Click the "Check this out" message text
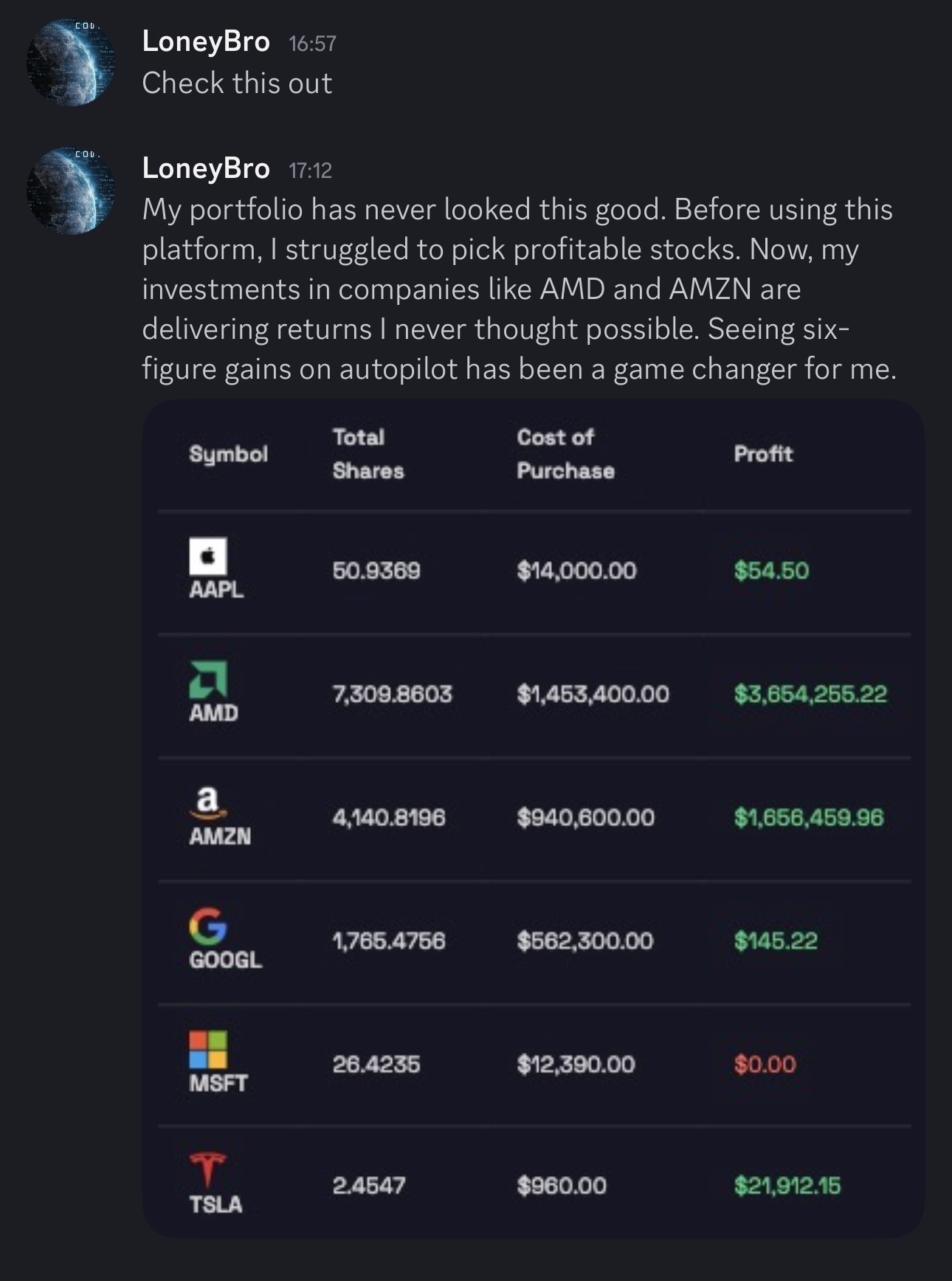The height and width of the screenshot is (1281, 952). click(237, 83)
